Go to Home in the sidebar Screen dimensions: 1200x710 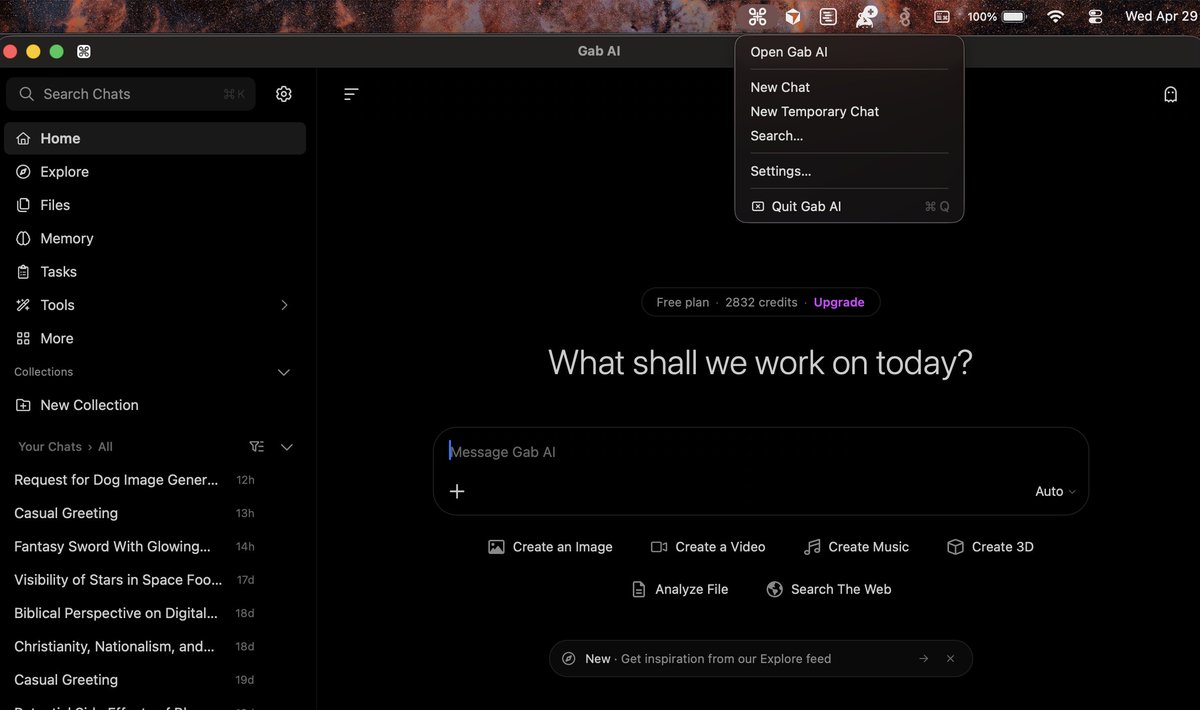(155, 138)
